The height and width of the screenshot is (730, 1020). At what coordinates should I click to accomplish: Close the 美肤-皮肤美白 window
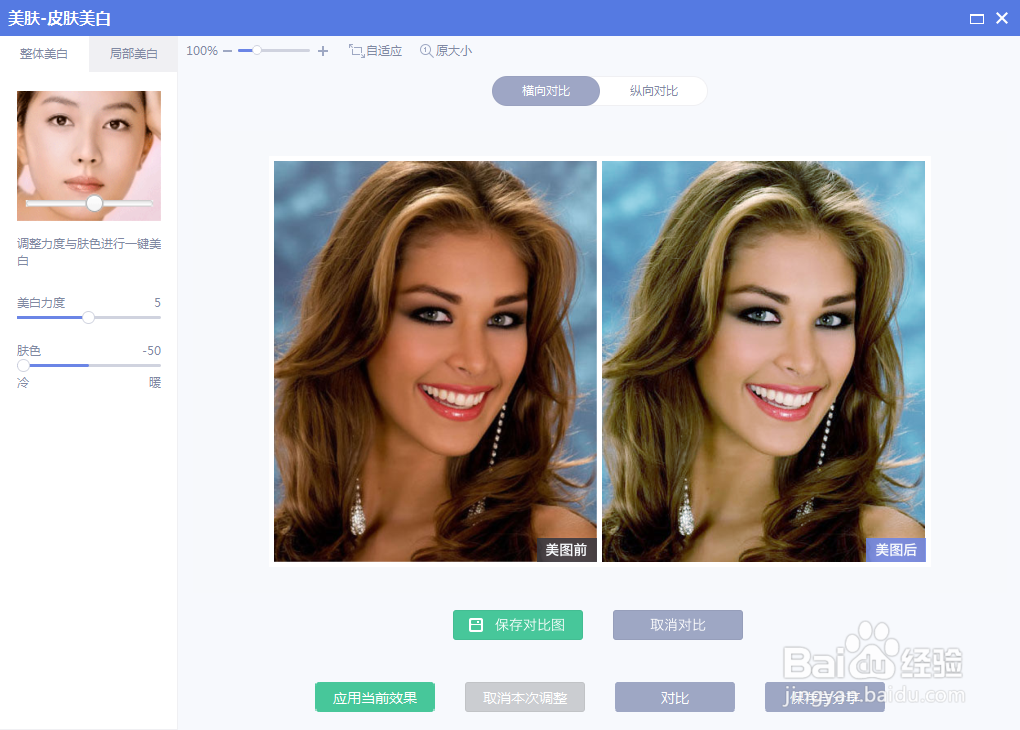1002,18
